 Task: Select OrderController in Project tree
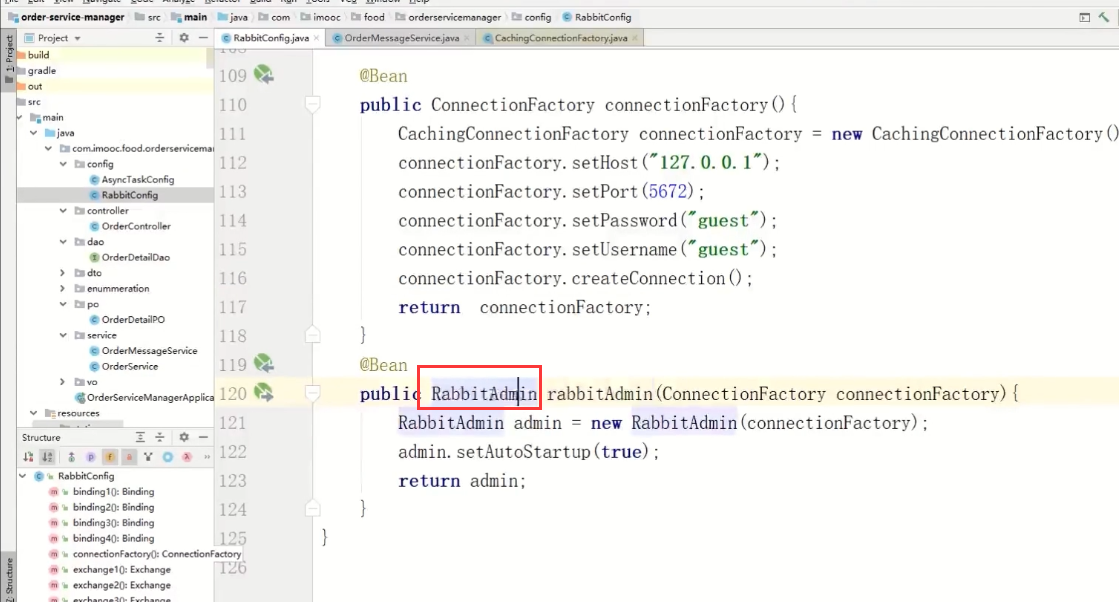click(x=130, y=226)
